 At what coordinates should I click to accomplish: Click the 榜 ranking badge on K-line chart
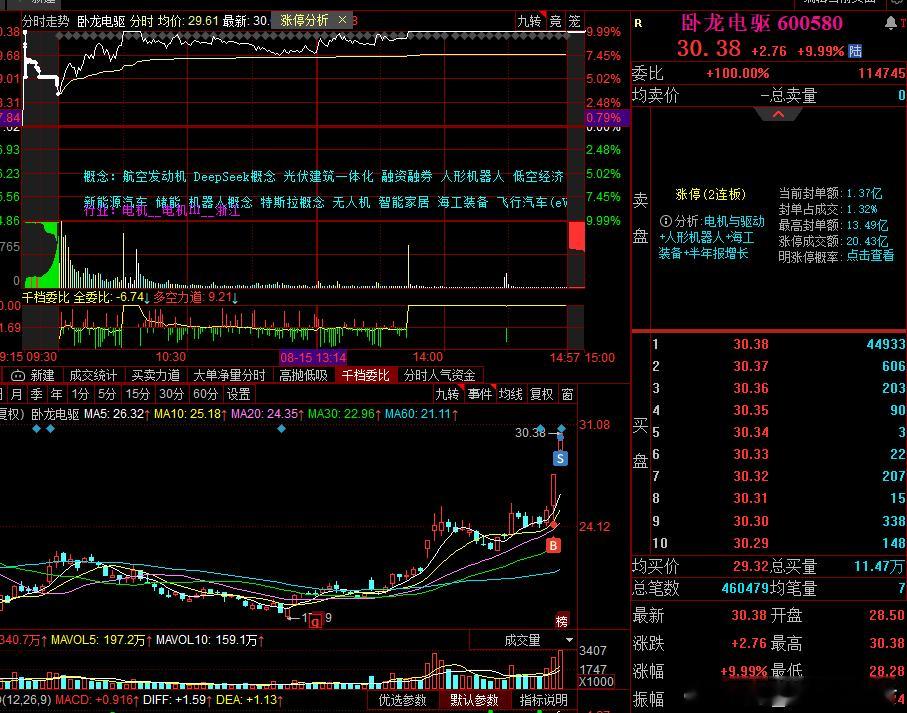tap(562, 620)
